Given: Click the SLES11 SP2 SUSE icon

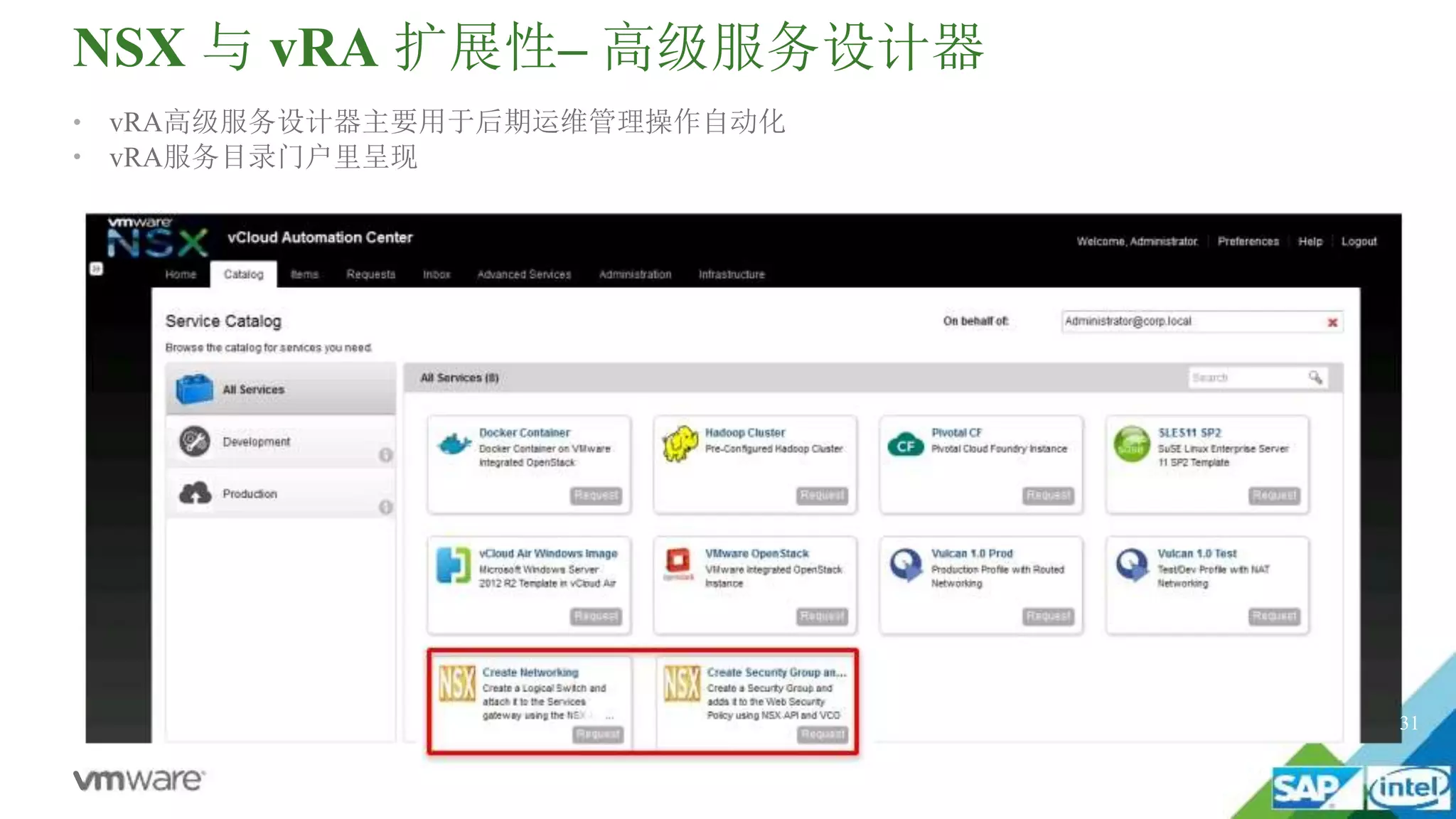Looking at the screenshot, I should coord(1132,444).
